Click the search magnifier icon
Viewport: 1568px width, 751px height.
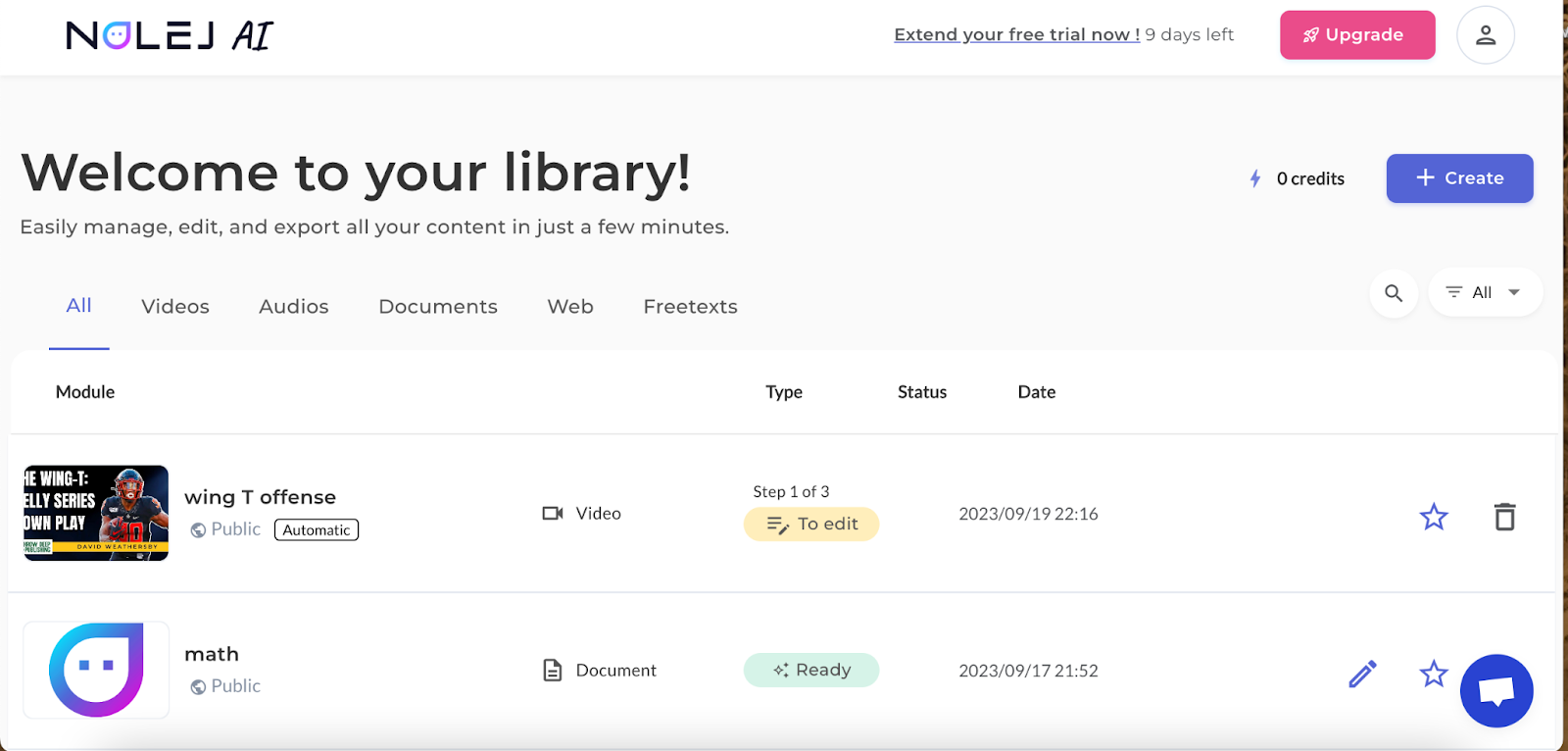point(1393,293)
